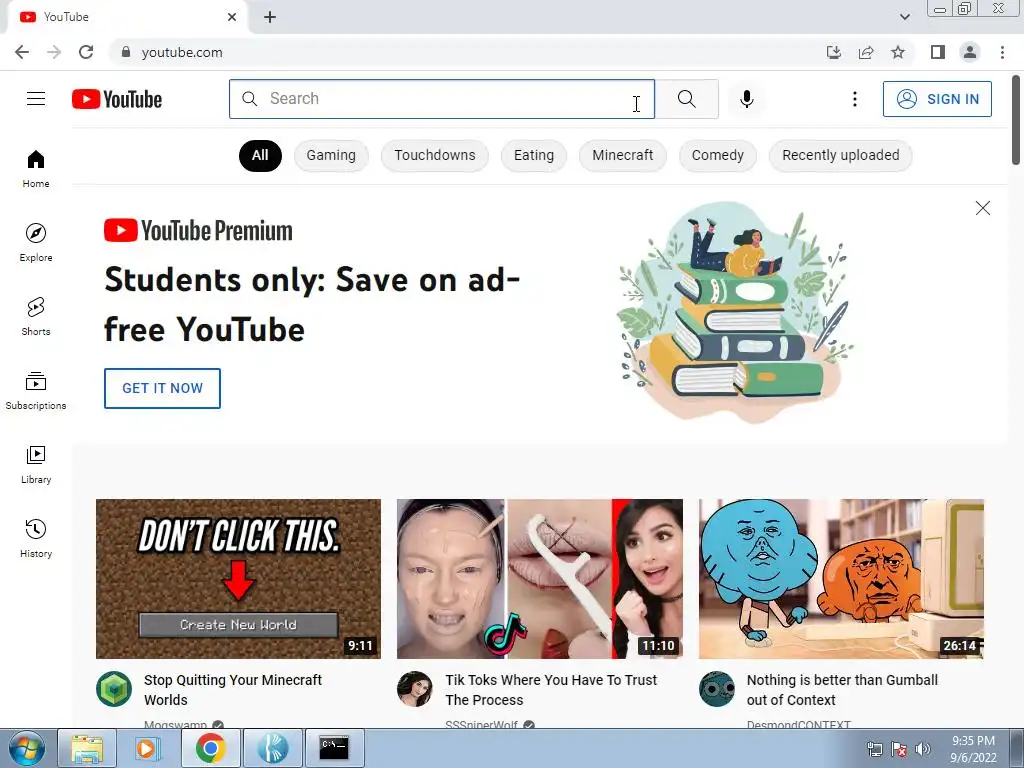Open new browser tab
The width and height of the screenshot is (1024, 768).
pyautogui.click(x=270, y=17)
